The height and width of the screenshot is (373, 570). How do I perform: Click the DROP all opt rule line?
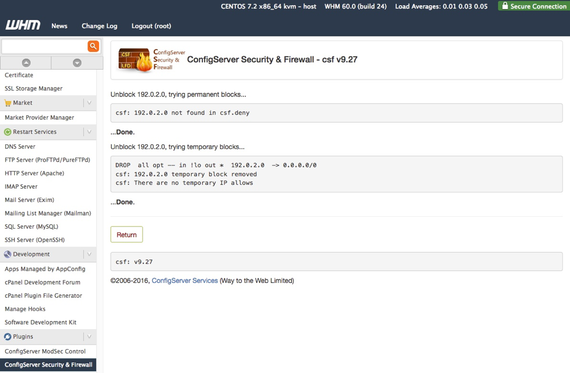(x=216, y=165)
